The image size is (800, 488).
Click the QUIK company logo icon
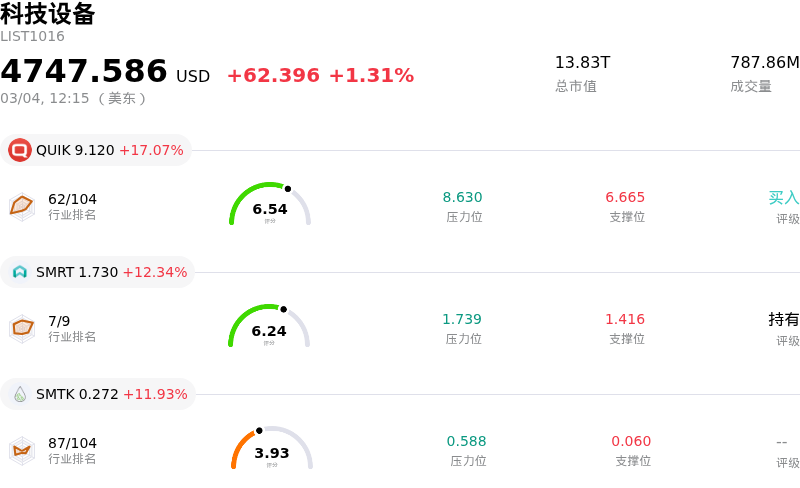coord(20,150)
